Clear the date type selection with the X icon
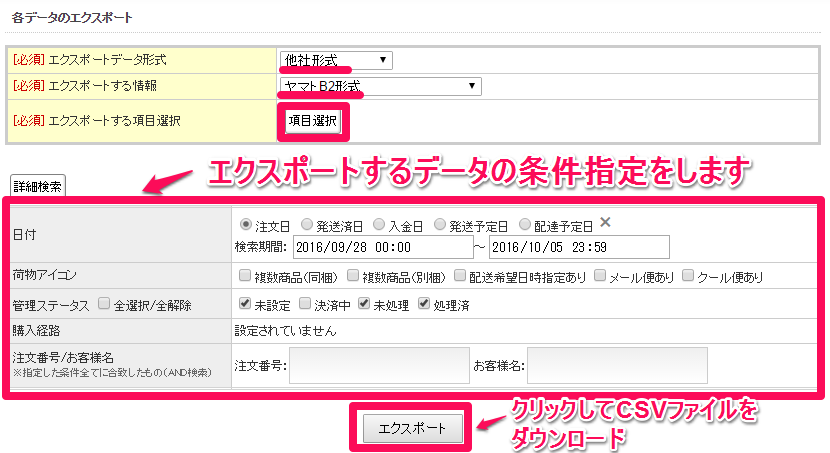This screenshot has height=453, width=830. pyautogui.click(x=605, y=223)
